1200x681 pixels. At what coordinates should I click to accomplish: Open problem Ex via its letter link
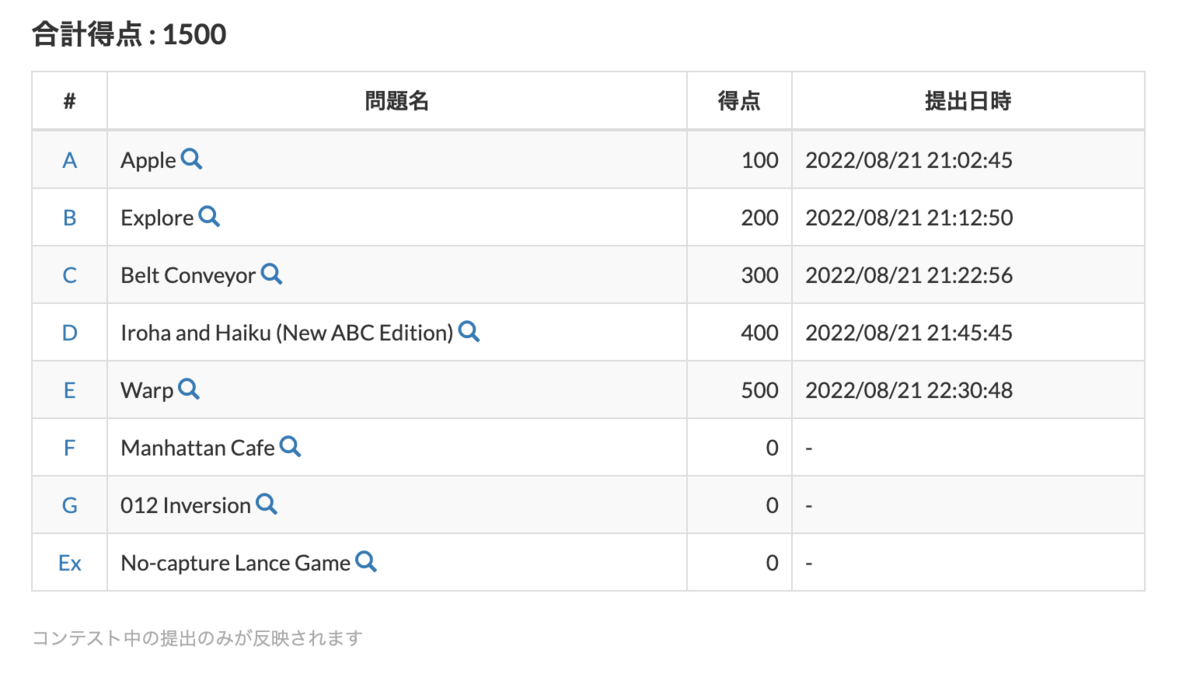(69, 562)
